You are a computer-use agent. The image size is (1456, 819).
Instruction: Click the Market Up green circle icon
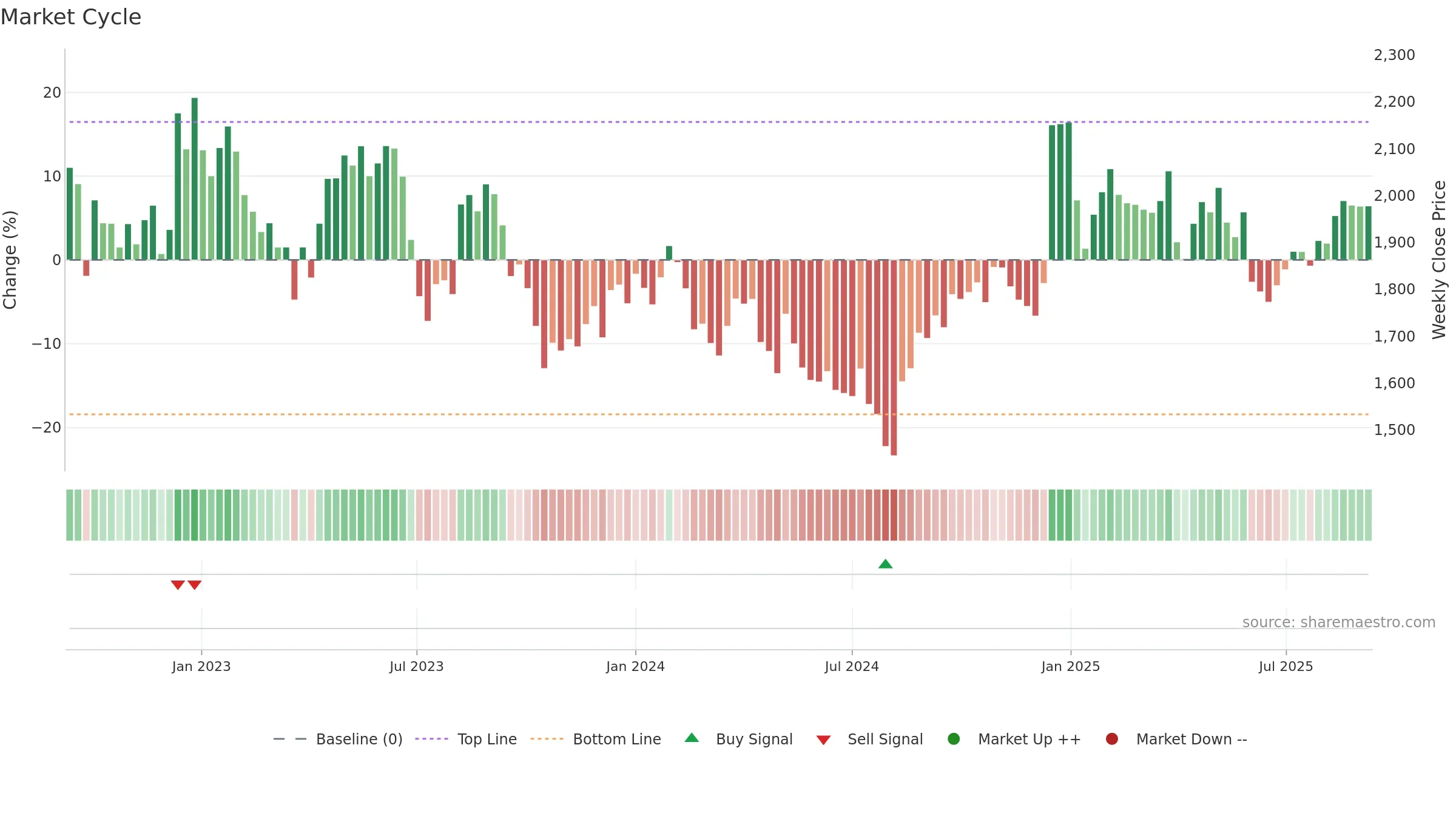(x=954, y=739)
